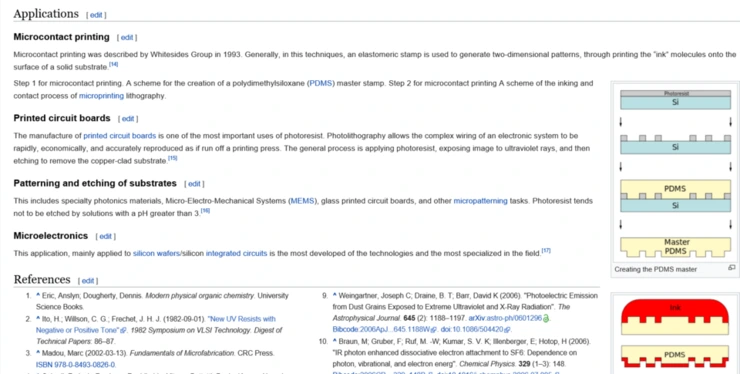
Task: Open the edit link for Printed circuit boards
Action: 128,119
